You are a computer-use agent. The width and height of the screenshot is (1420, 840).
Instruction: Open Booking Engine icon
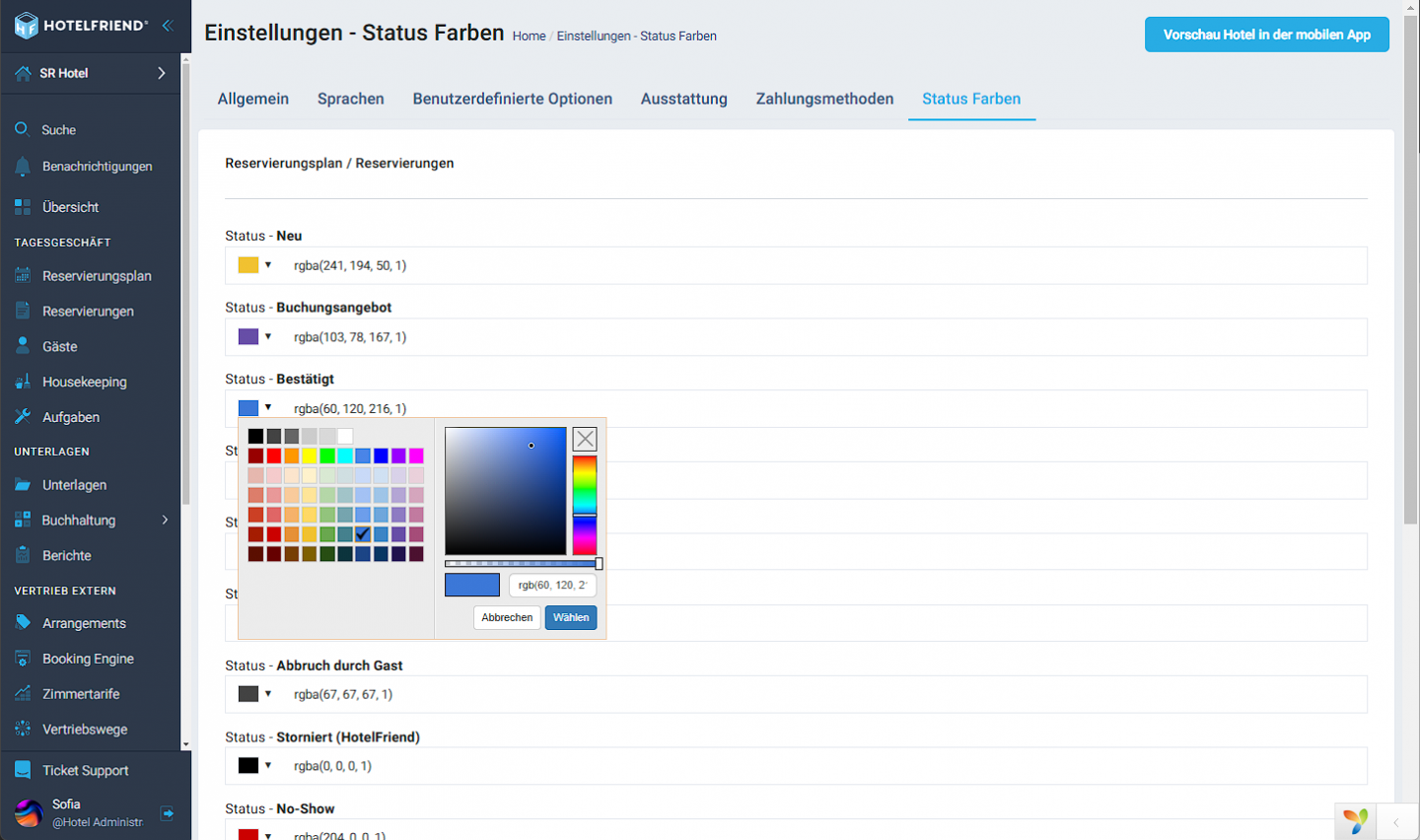coord(23,659)
